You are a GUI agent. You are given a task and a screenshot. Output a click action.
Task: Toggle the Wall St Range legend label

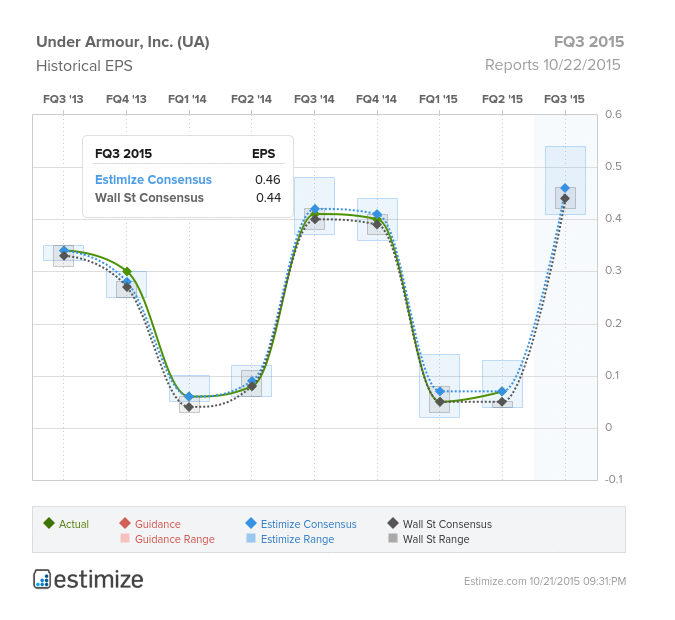point(436,539)
